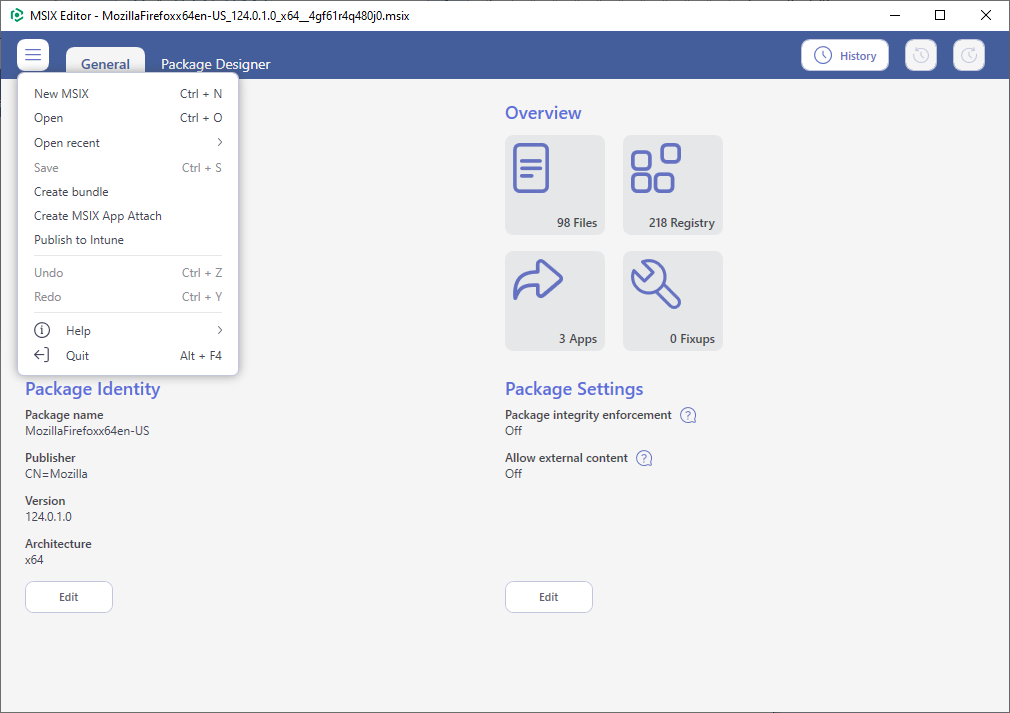Image resolution: width=1010 pixels, height=713 pixels.
Task: Close the hamburger menu button
Action: pyautogui.click(x=33, y=55)
